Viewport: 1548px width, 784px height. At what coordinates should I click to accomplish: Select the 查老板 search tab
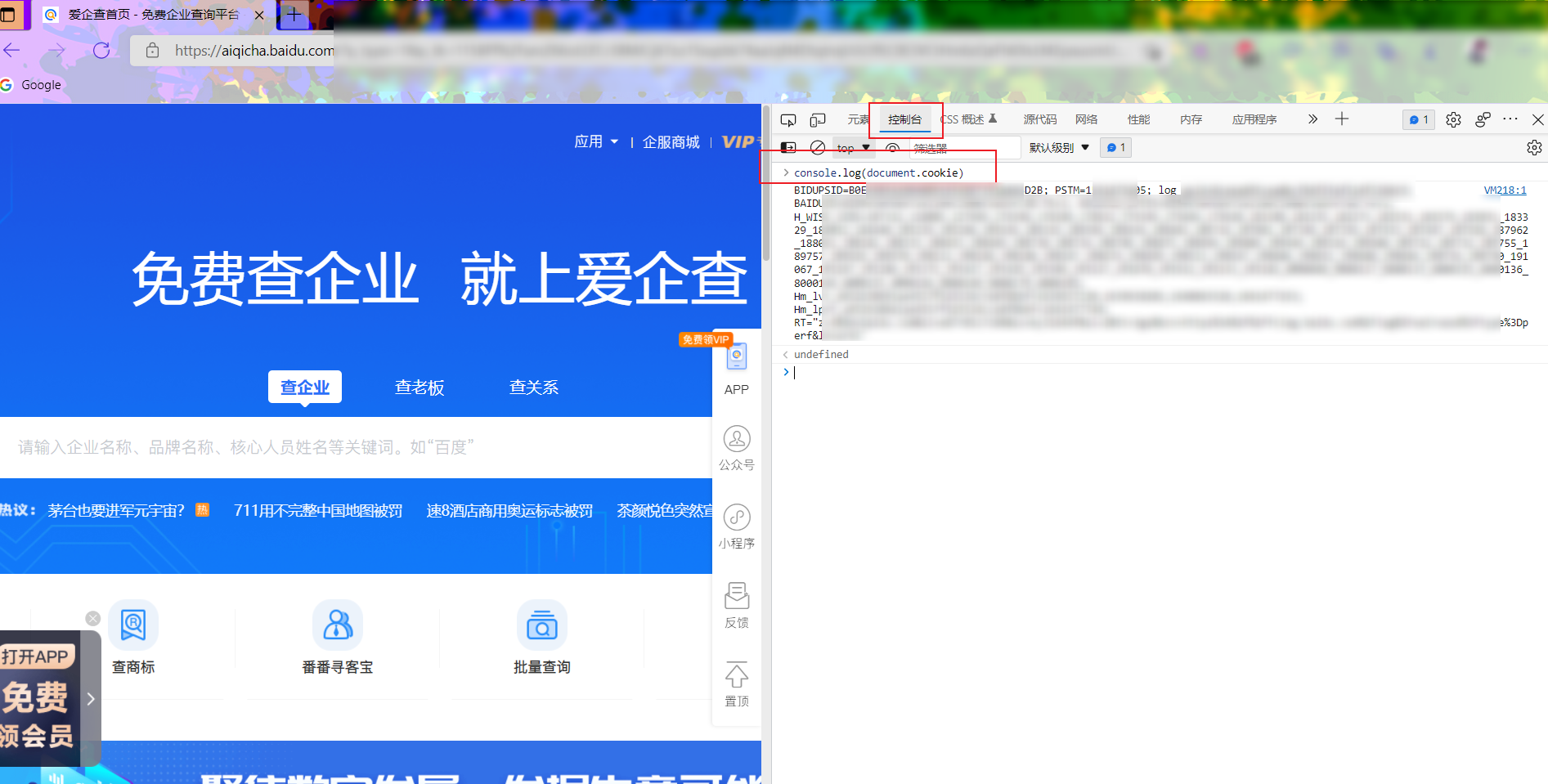click(x=420, y=387)
